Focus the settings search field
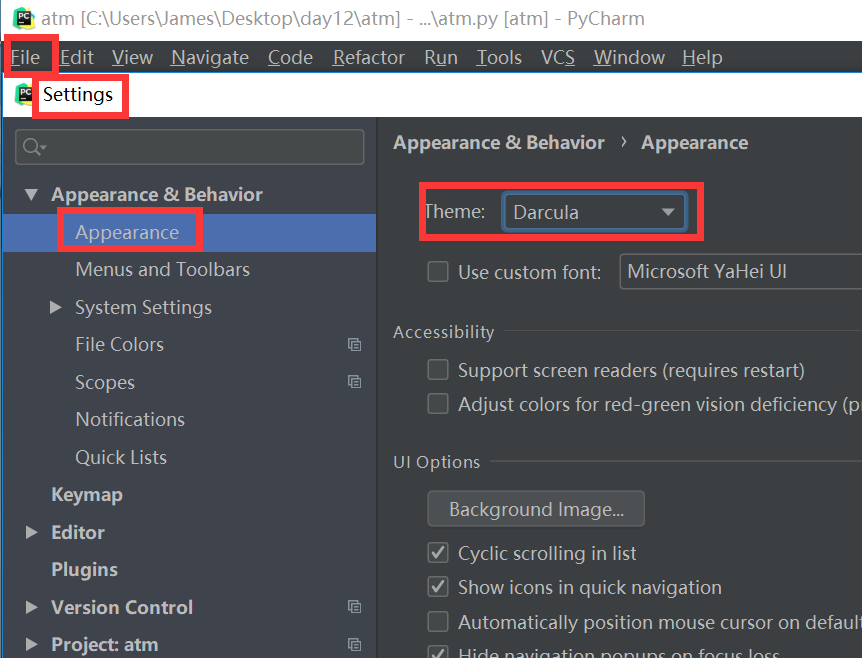862x658 pixels. (190, 147)
